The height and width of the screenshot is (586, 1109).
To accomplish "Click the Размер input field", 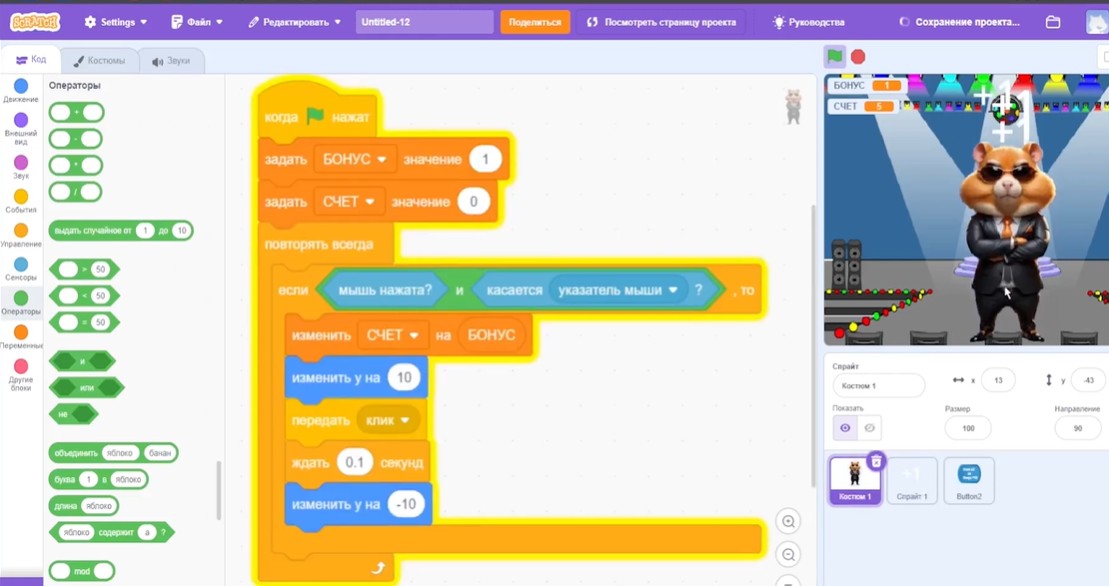I will coord(968,428).
